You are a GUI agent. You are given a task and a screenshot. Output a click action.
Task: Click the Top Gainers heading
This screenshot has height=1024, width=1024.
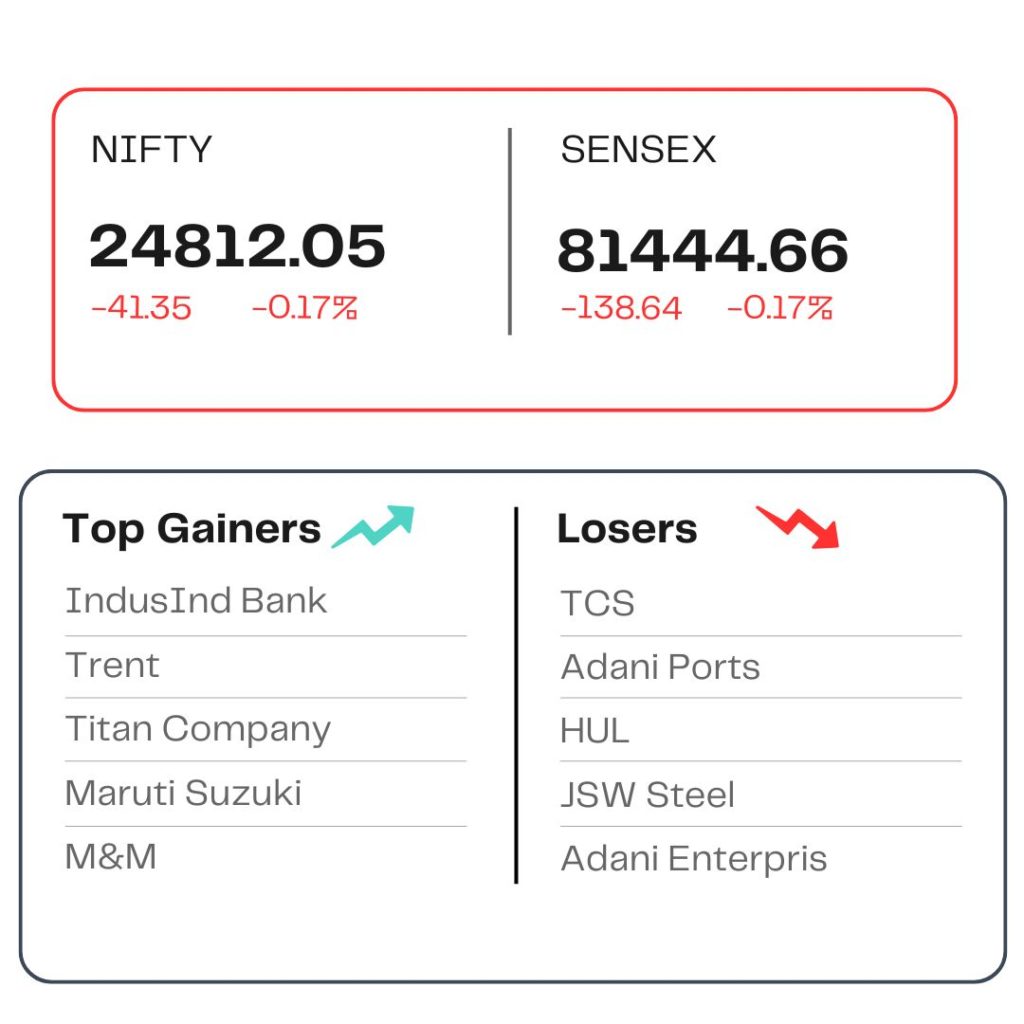tap(192, 529)
